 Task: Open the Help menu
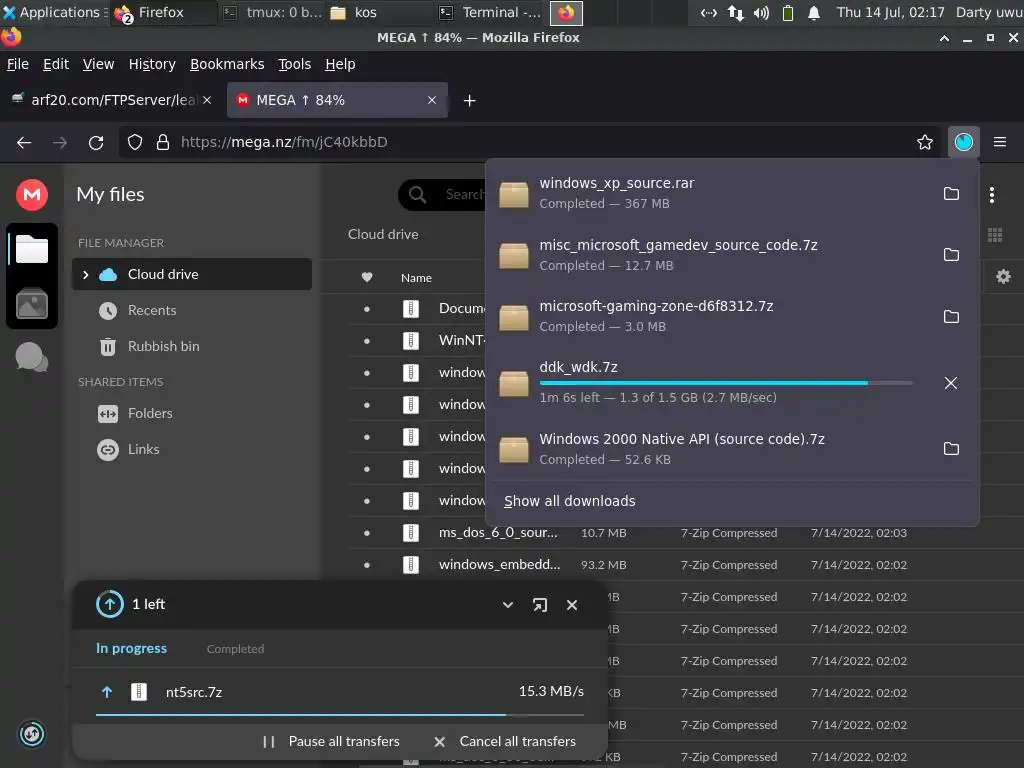(340, 64)
